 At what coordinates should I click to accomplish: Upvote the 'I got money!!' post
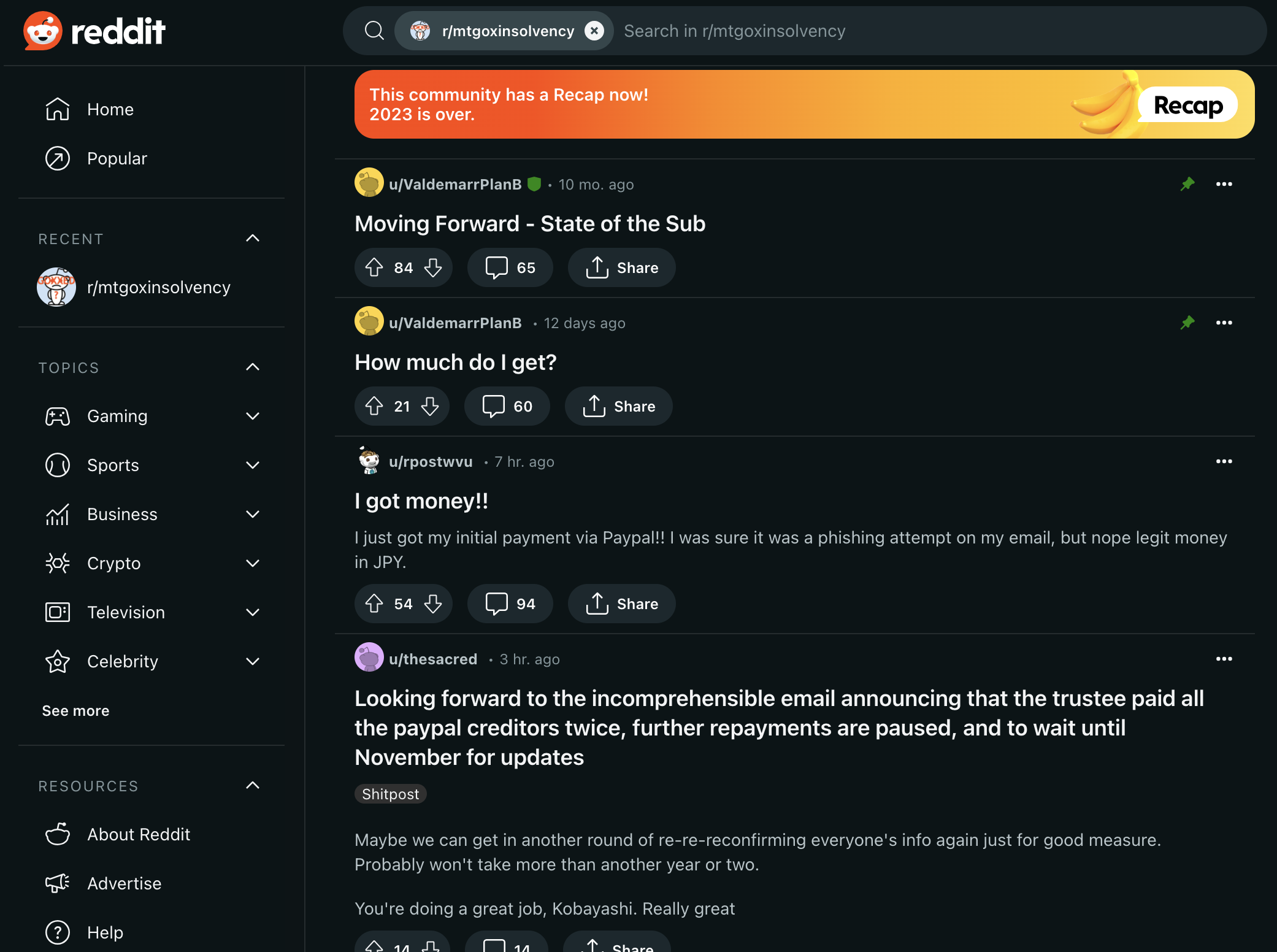(374, 604)
